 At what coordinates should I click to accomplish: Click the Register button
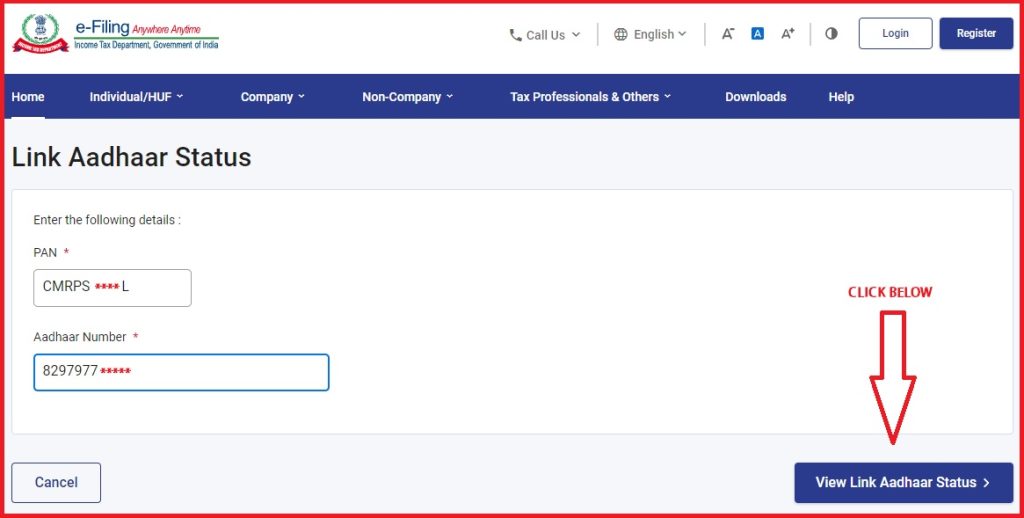tap(976, 33)
